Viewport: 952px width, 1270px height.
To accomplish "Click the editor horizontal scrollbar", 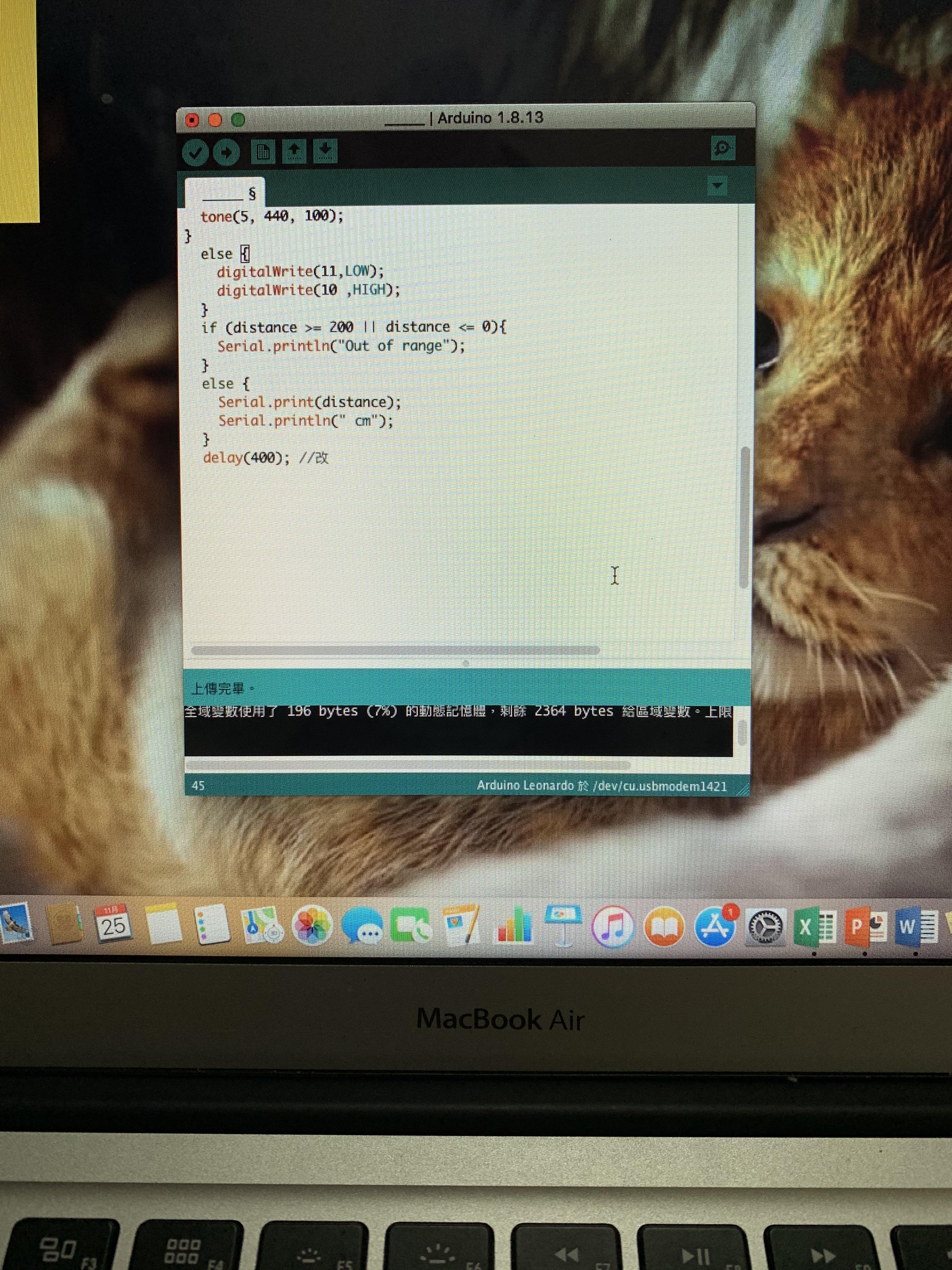I will coord(396,650).
